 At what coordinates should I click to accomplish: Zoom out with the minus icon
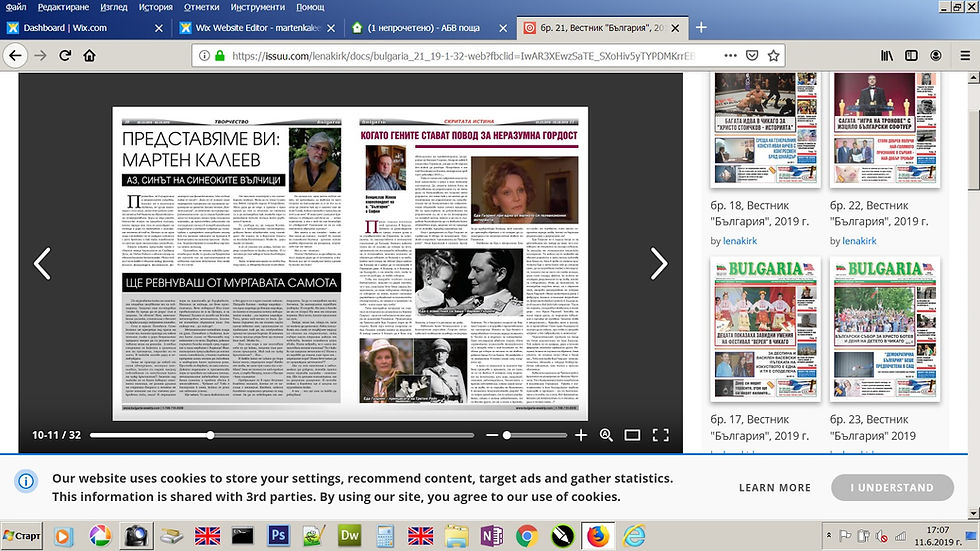point(492,435)
